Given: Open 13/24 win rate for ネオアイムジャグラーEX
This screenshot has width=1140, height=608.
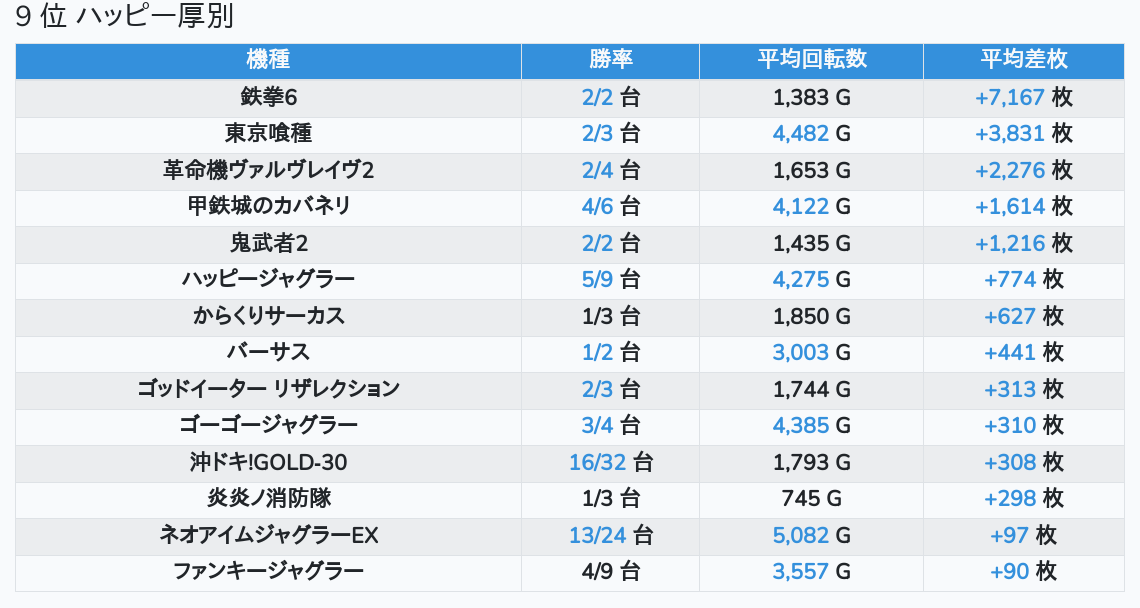Looking at the screenshot, I should point(597,535).
